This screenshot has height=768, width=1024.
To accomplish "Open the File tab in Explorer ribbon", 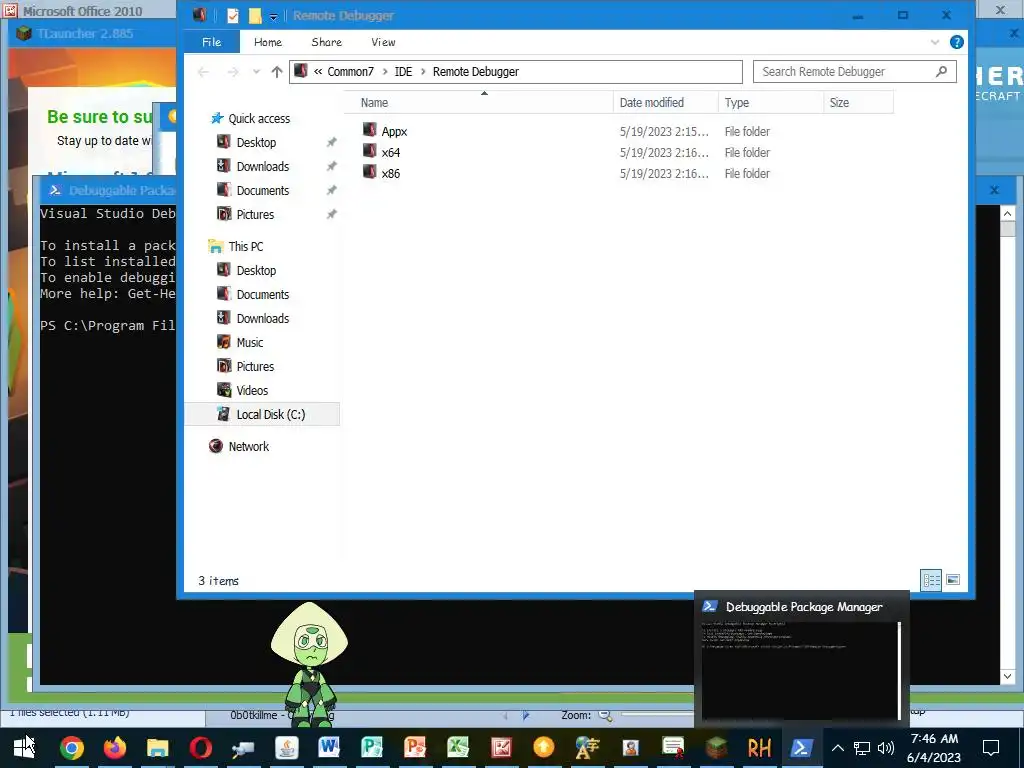I will pyautogui.click(x=212, y=42).
